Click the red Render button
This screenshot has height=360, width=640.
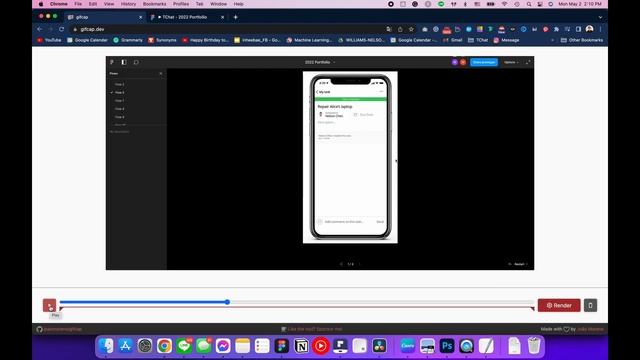tap(559, 305)
